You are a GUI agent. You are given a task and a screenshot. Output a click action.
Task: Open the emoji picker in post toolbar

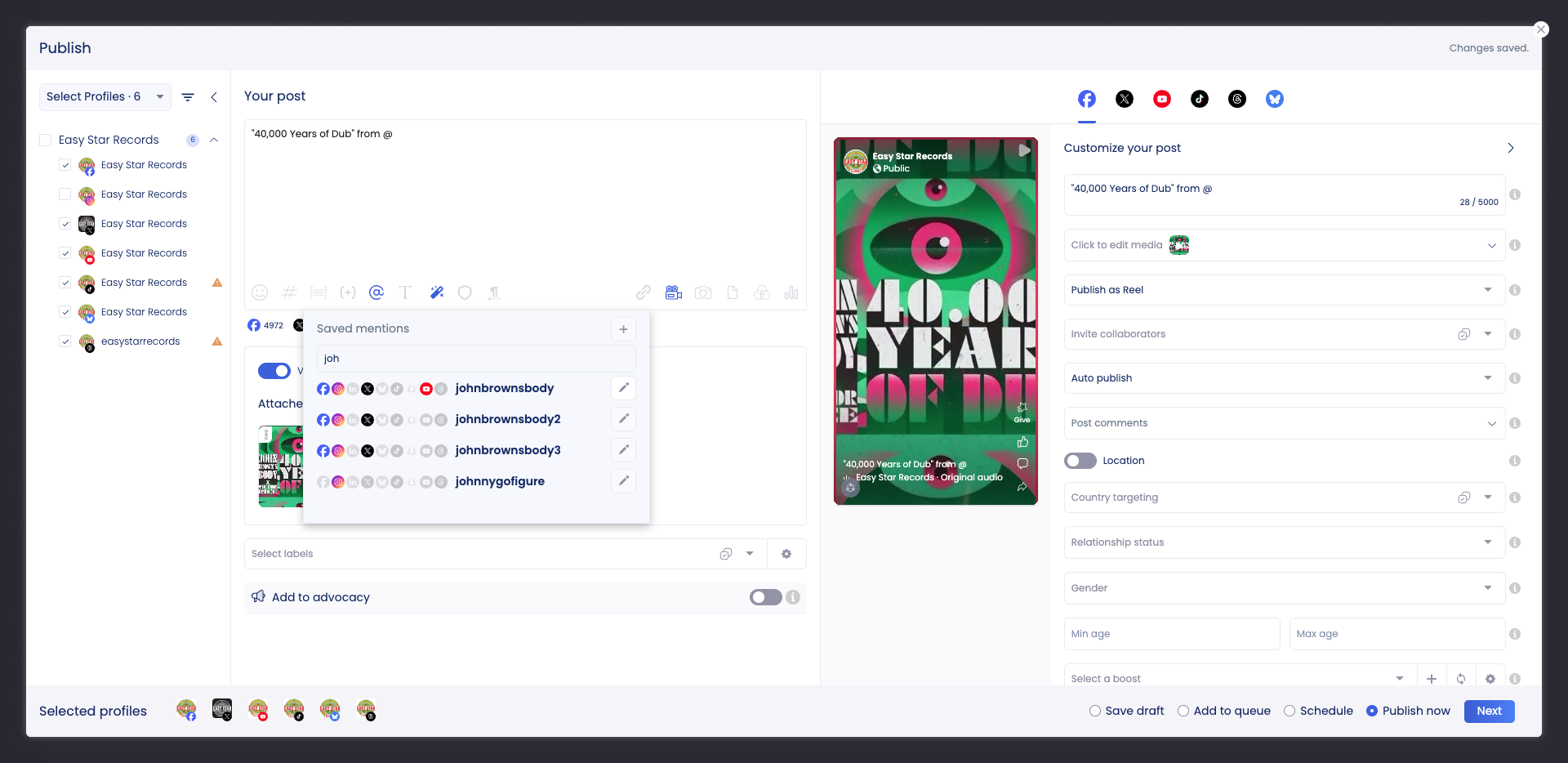[x=260, y=292]
